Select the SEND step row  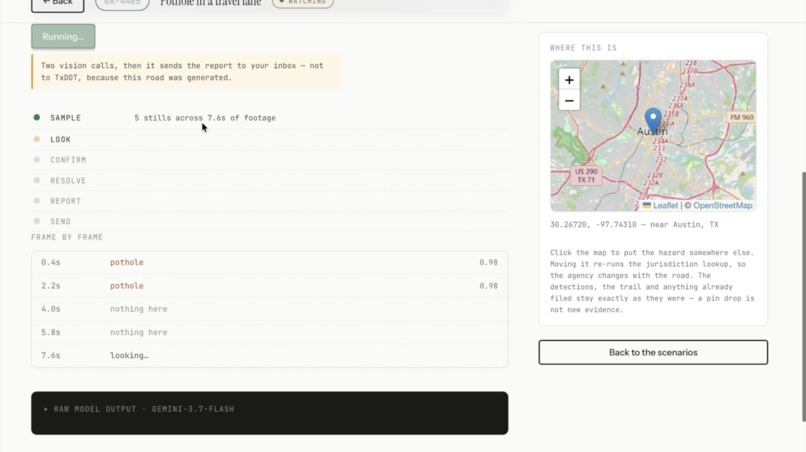click(269, 222)
